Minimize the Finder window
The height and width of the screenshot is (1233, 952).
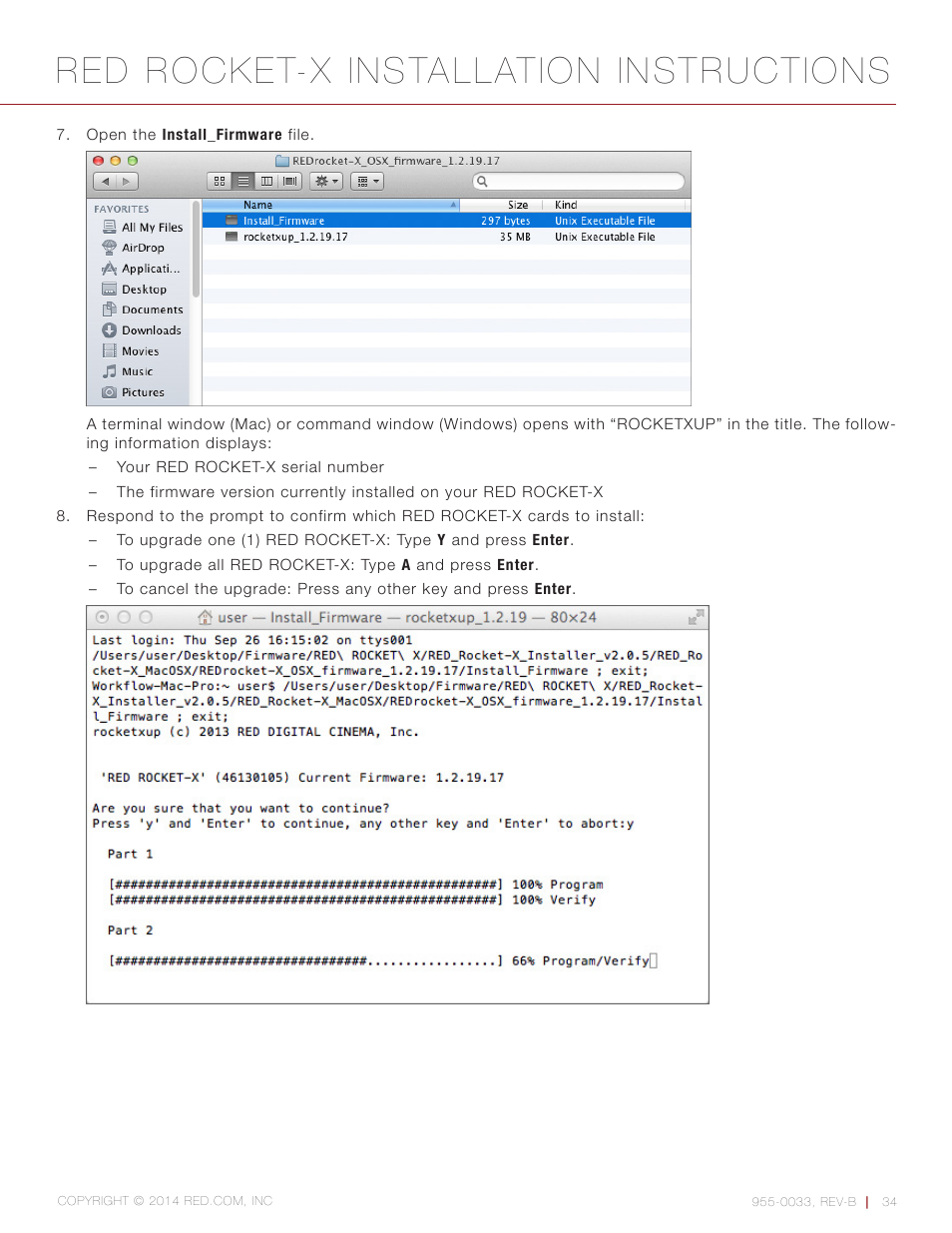pos(116,161)
